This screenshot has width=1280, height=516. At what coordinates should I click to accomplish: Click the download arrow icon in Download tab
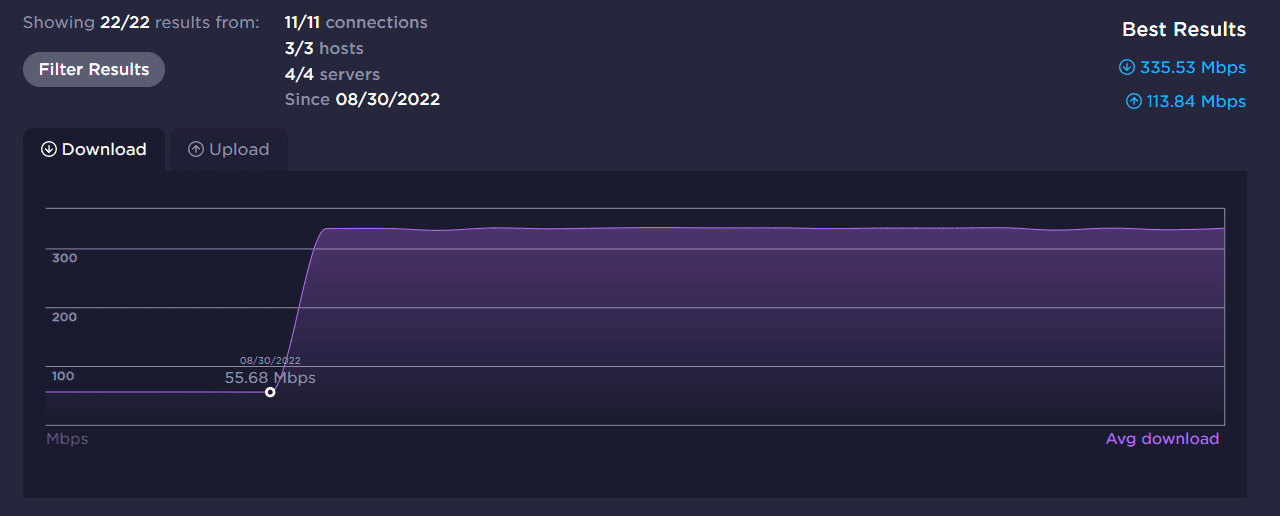49,149
